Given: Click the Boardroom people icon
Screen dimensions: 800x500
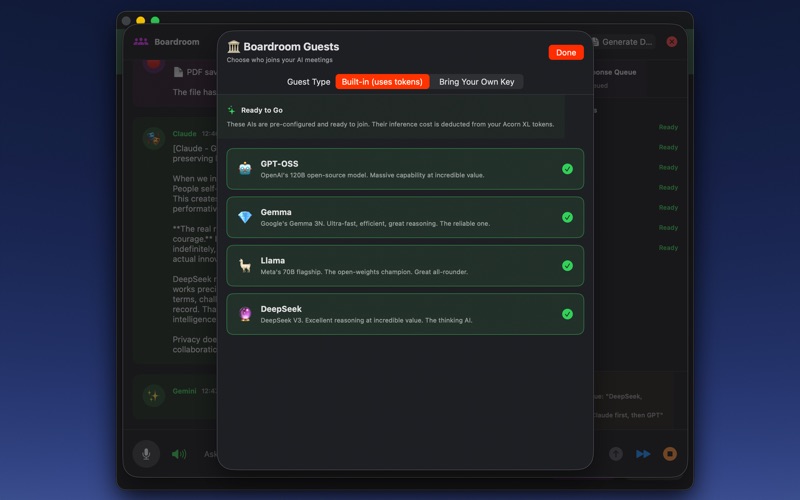Looking at the screenshot, I should (x=141, y=42).
